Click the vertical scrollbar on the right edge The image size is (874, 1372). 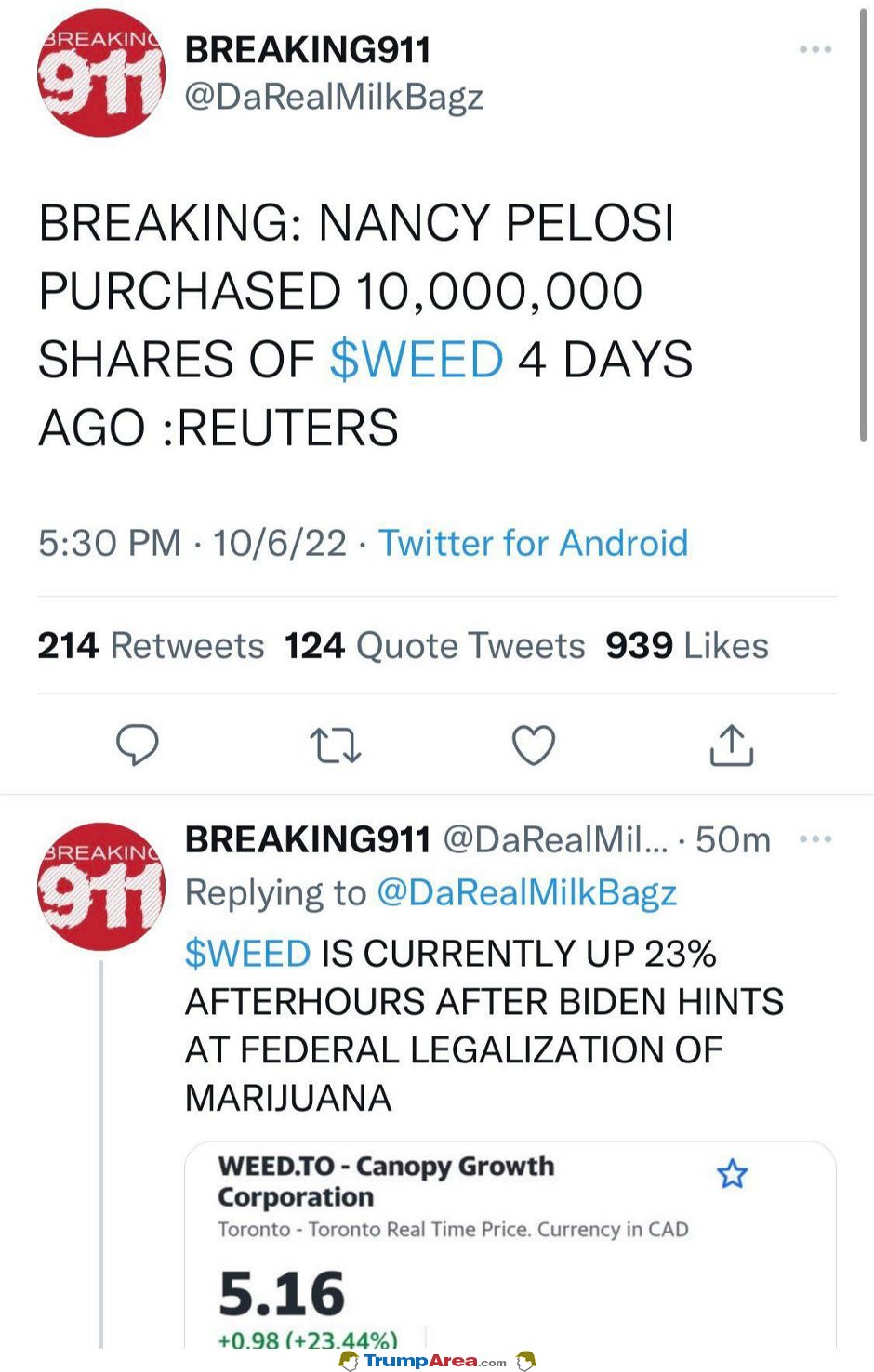pyautogui.click(x=864, y=223)
